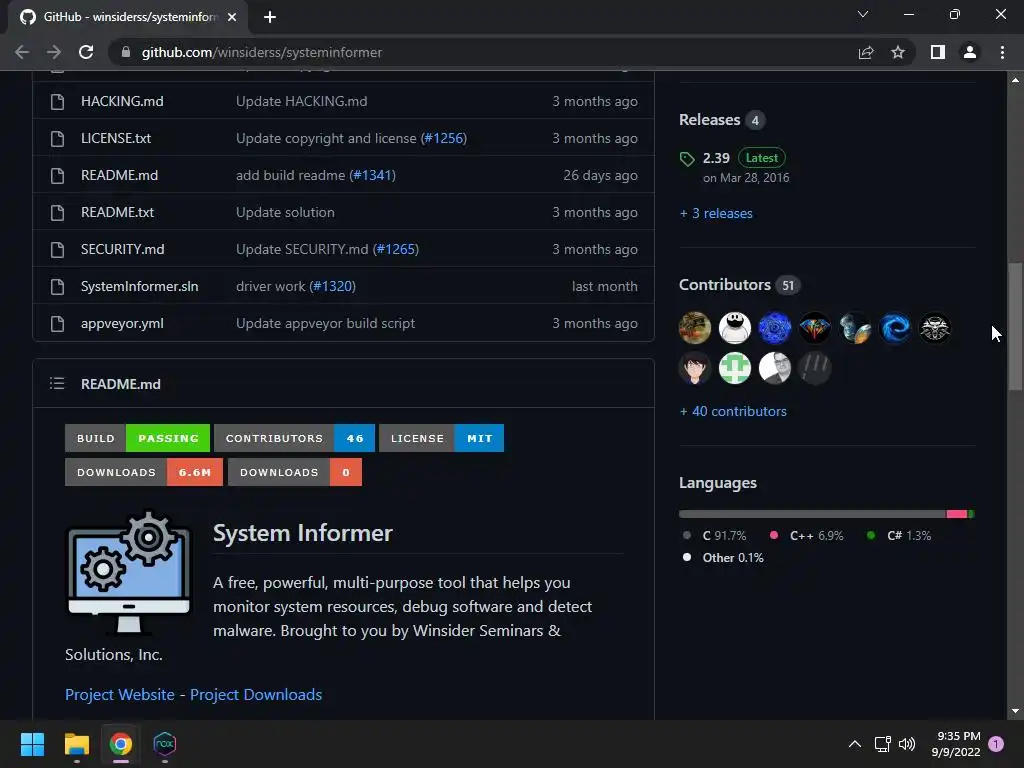Open pull request #1341 link

pos(372,175)
